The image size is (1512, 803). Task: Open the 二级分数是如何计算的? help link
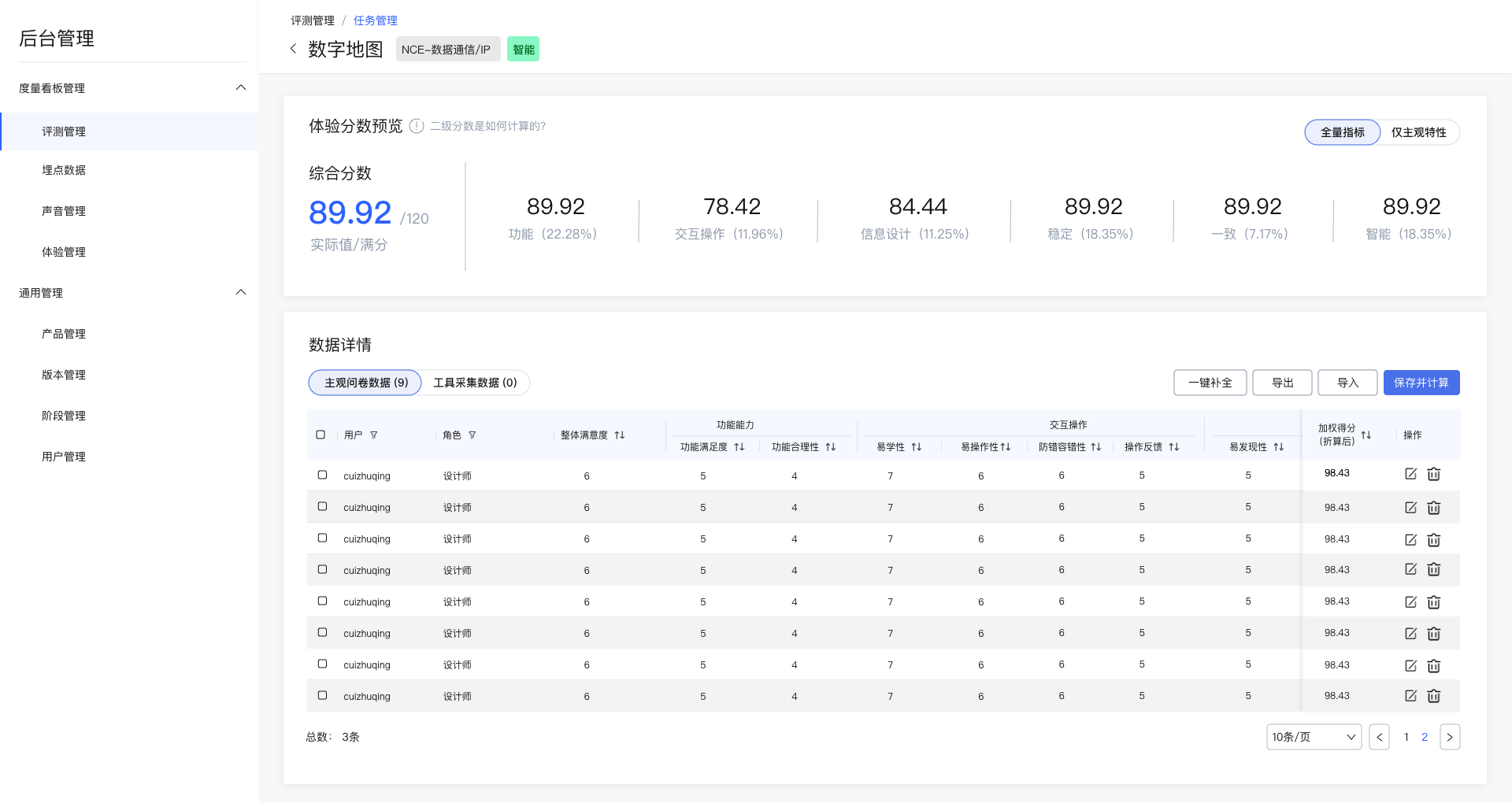(487, 126)
